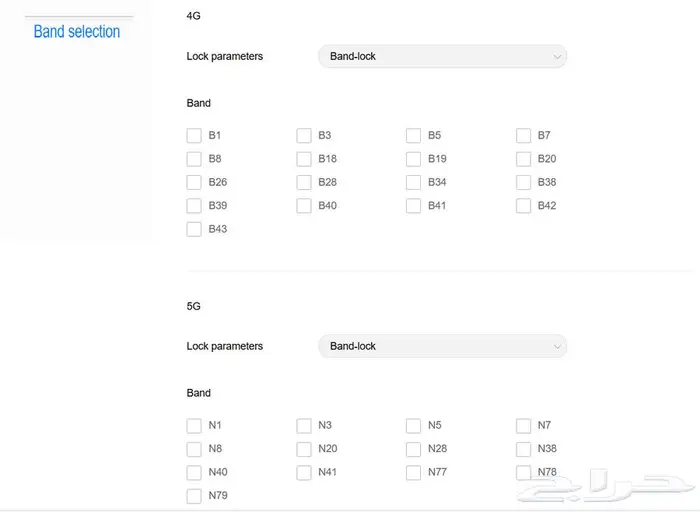This screenshot has height=512, width=700.
Task: Open the 5G Lock parameters dropdown
Action: pos(442,346)
